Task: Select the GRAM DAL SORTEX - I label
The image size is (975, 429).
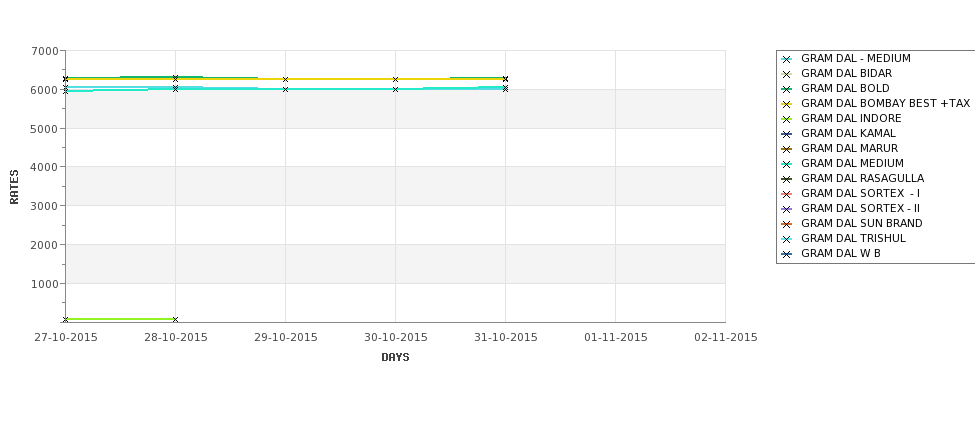Action: coord(860,193)
